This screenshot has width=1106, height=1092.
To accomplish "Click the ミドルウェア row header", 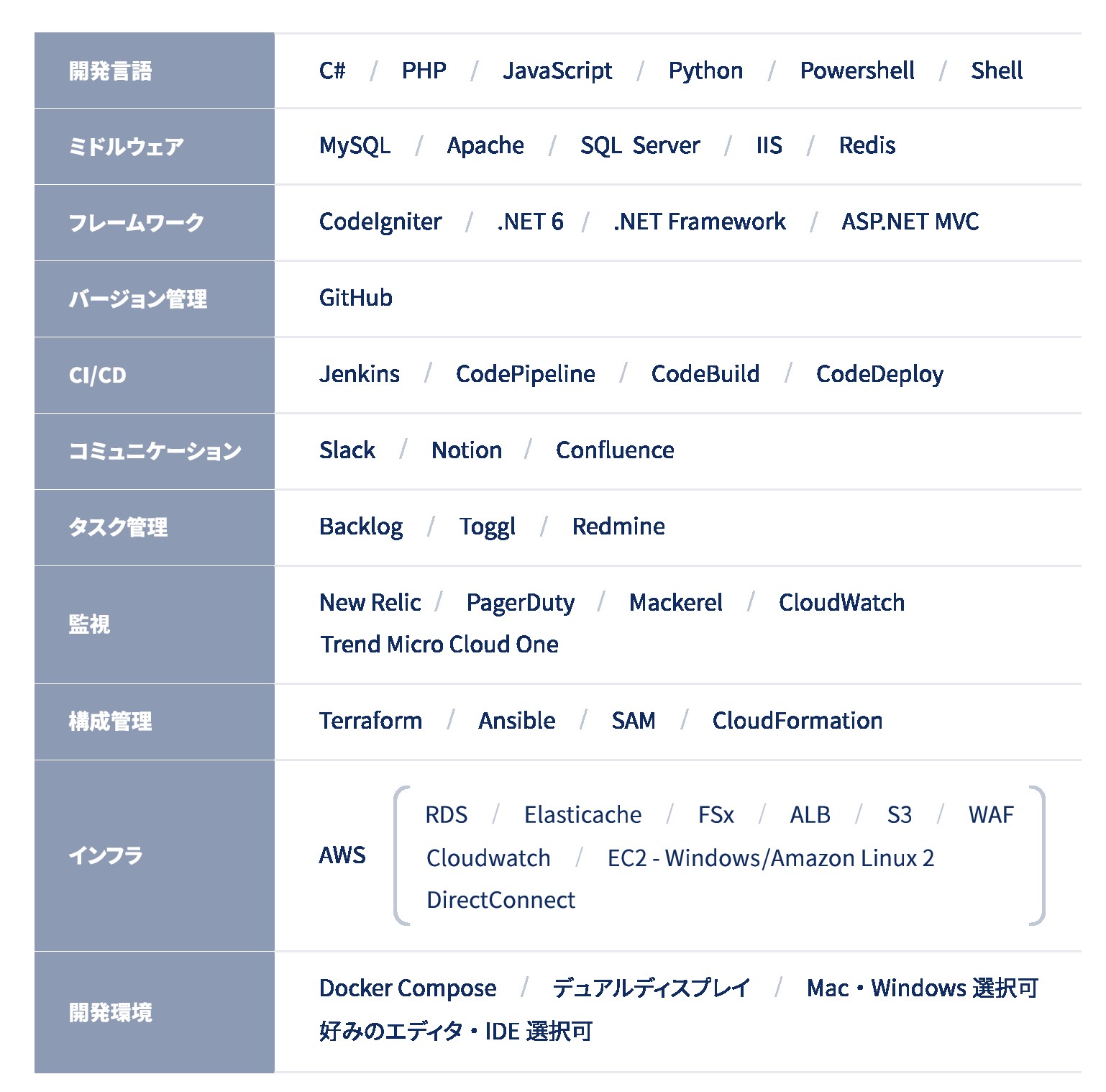I will 154,147.
